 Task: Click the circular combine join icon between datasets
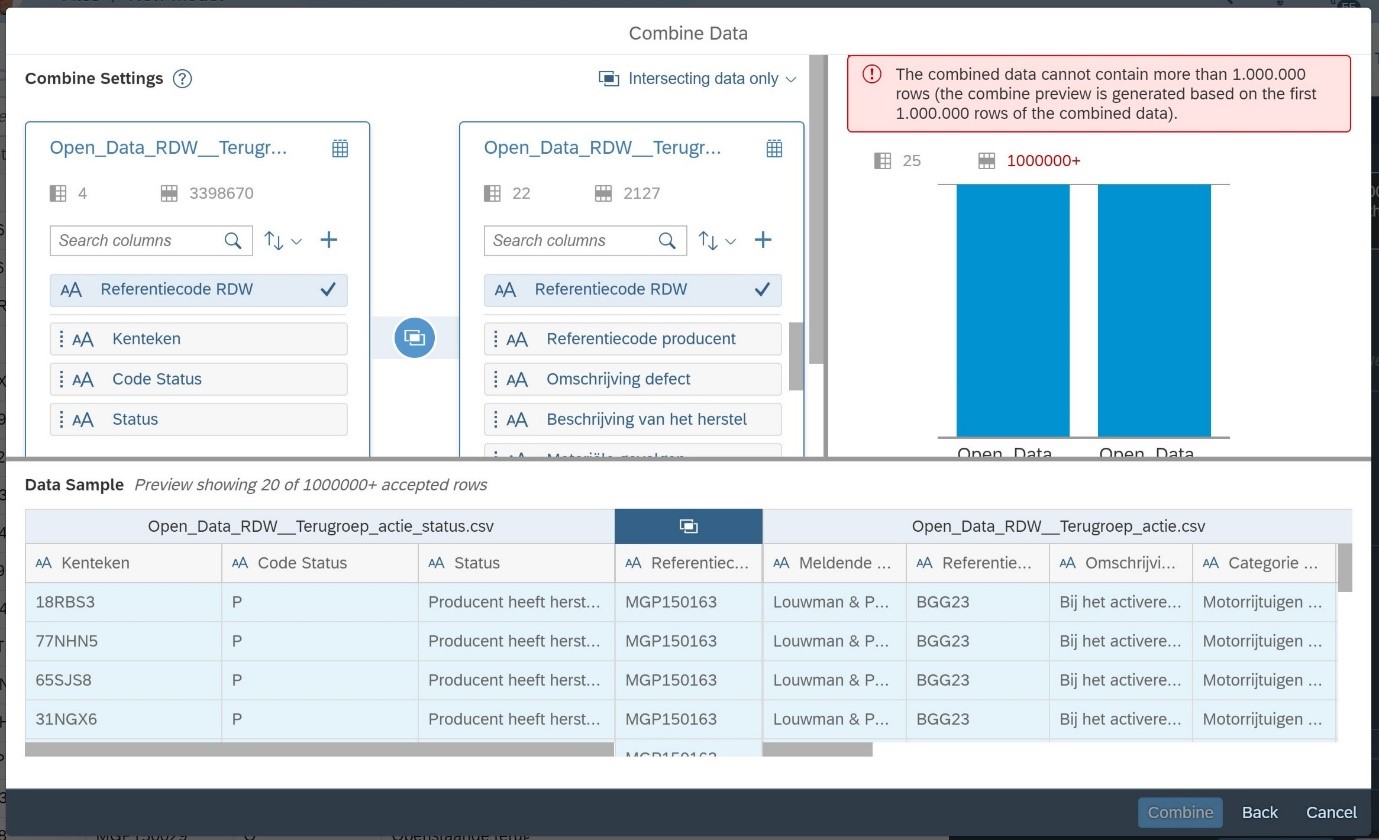pos(414,338)
